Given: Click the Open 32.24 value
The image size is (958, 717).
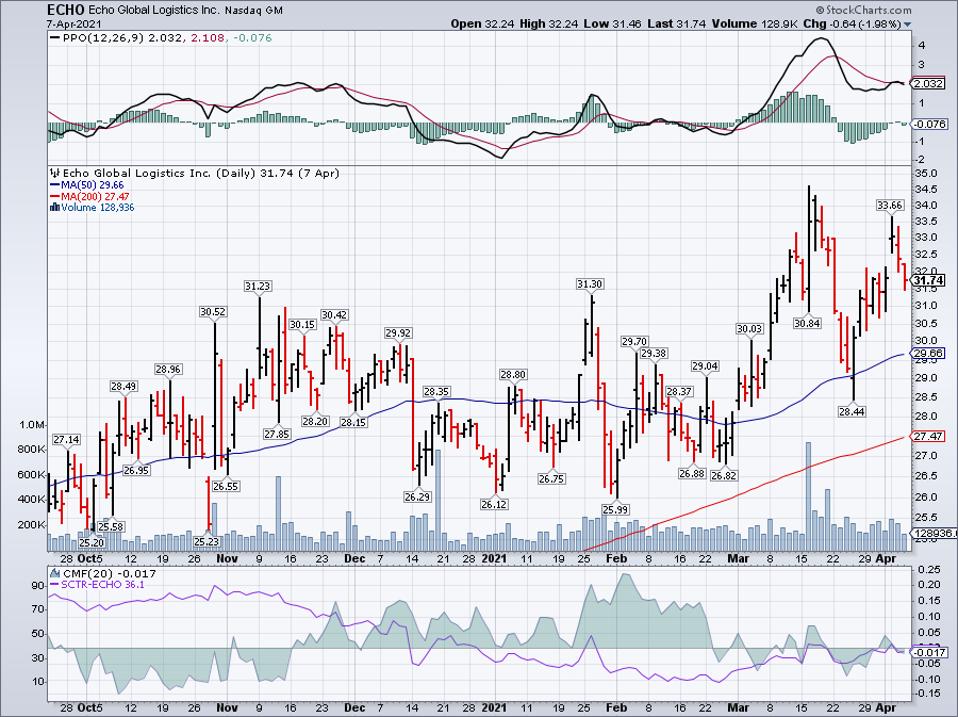Looking at the screenshot, I should coord(483,24).
